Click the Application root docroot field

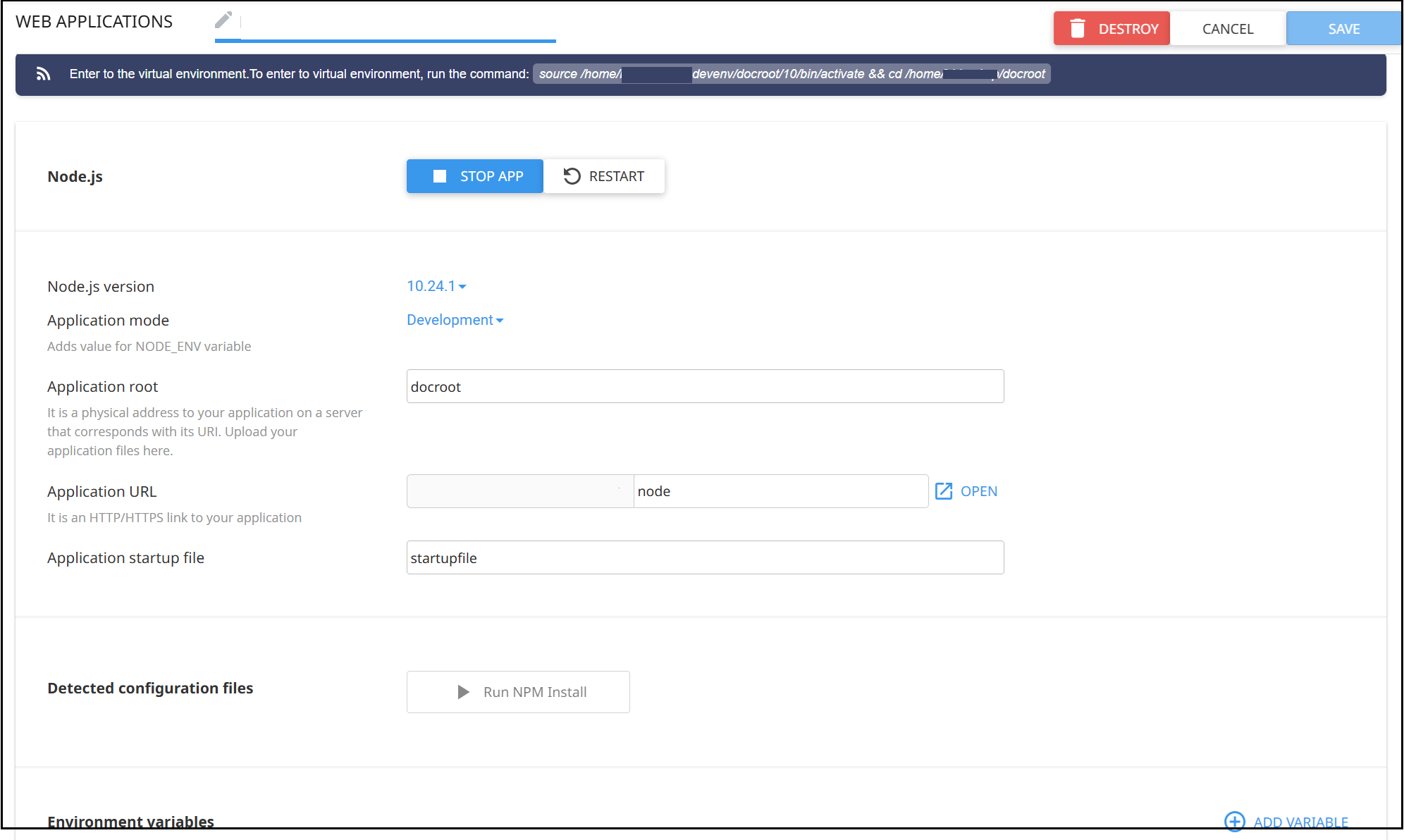click(x=705, y=387)
